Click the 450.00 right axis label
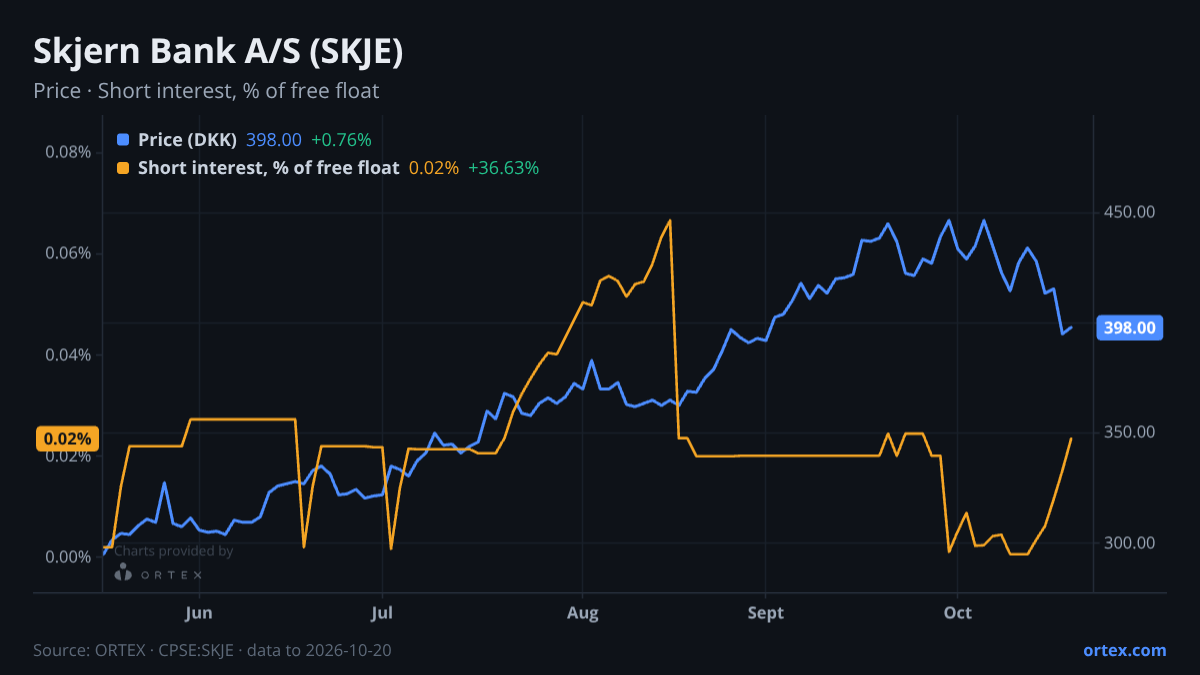The height and width of the screenshot is (675, 1200). pos(1130,212)
